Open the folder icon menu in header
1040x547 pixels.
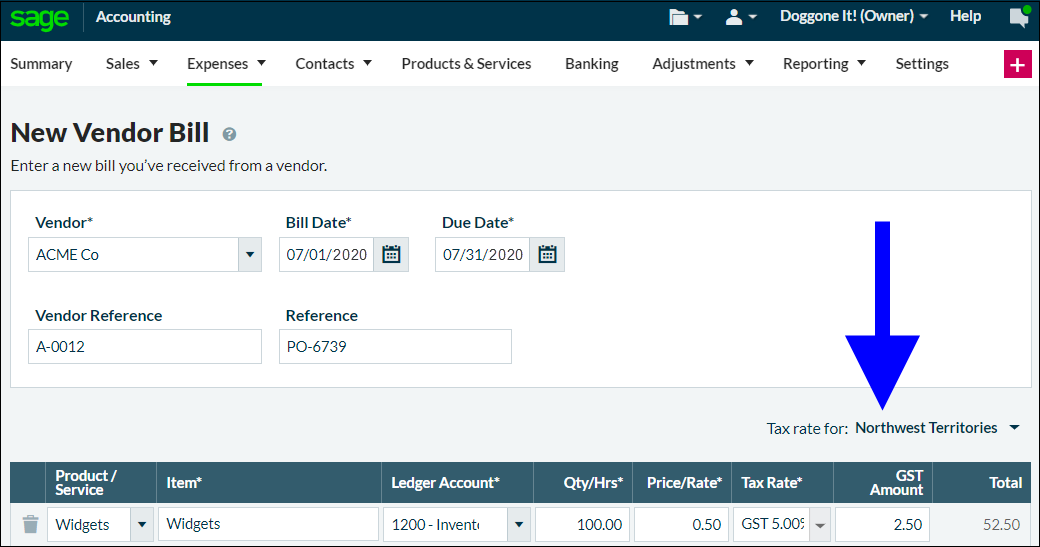[685, 17]
